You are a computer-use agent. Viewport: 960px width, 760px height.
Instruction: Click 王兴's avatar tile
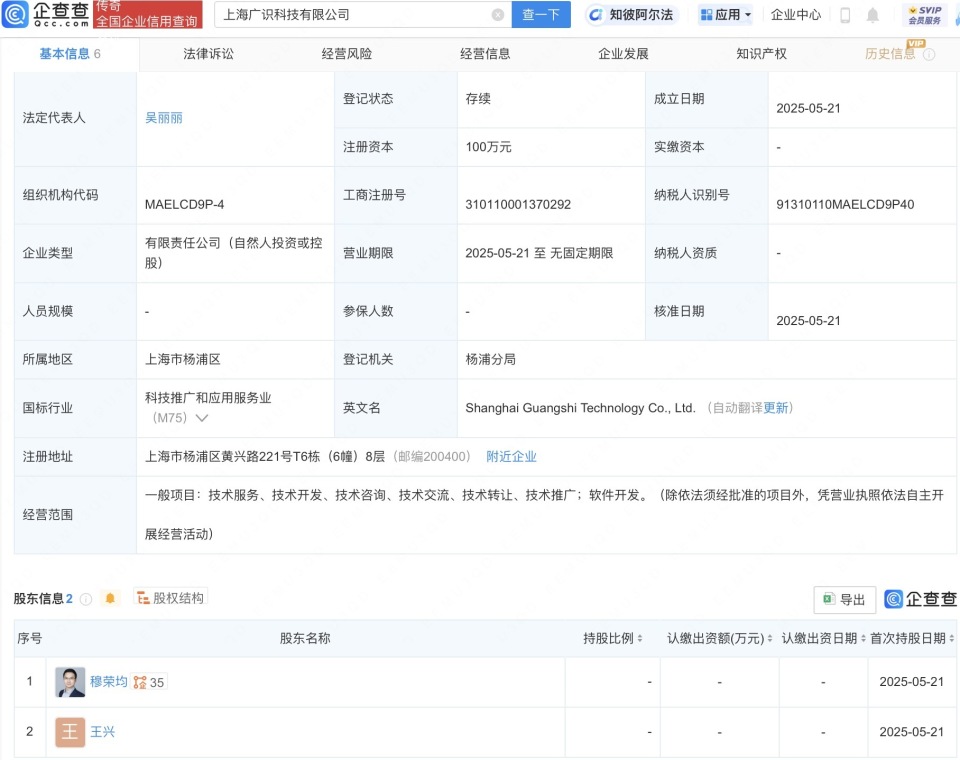(70, 732)
